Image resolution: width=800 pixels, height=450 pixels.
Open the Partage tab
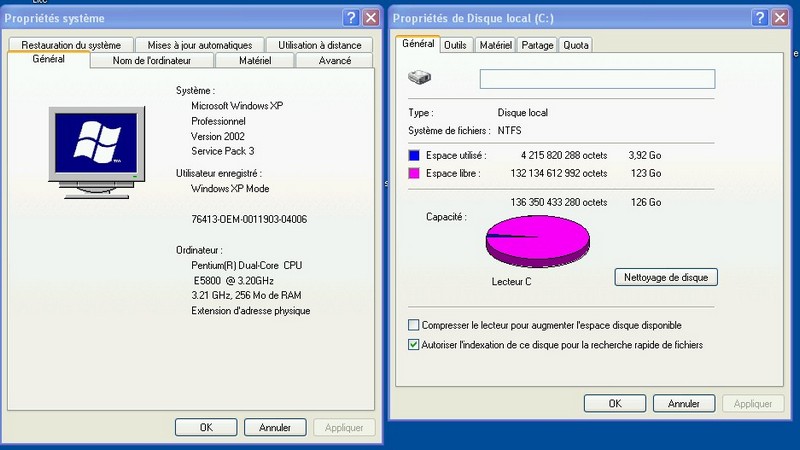tap(537, 45)
